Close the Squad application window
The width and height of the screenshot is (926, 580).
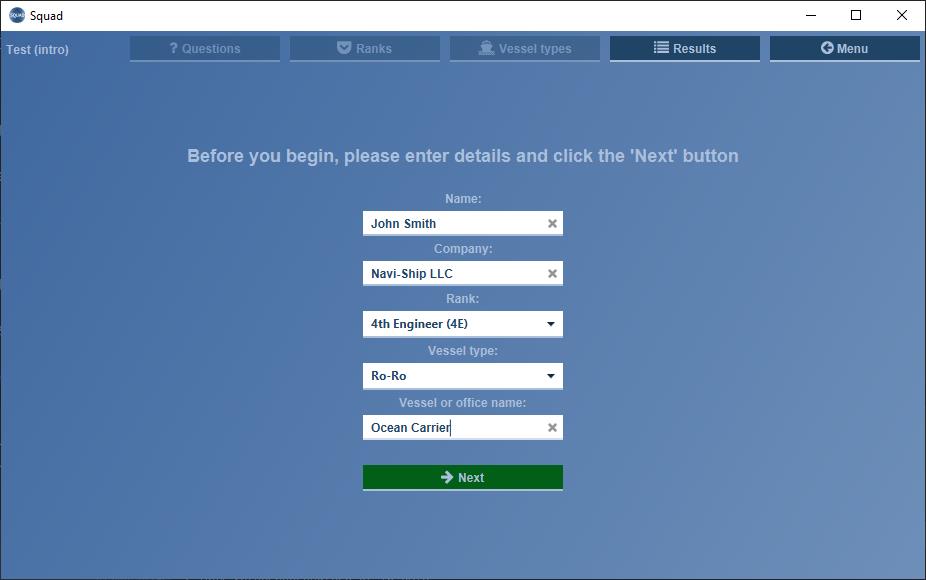(902, 15)
